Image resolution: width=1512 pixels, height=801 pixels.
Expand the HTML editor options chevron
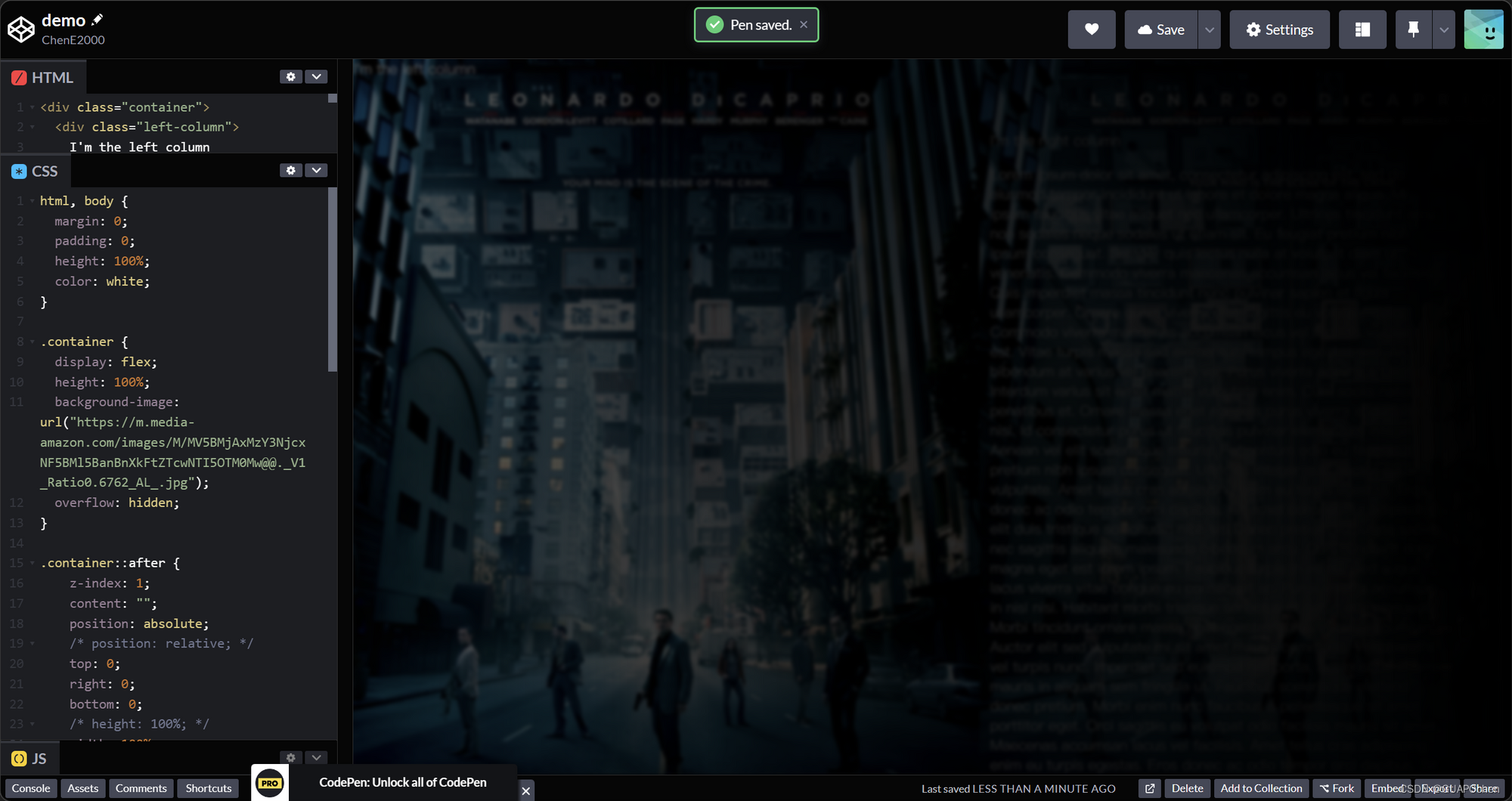317,77
